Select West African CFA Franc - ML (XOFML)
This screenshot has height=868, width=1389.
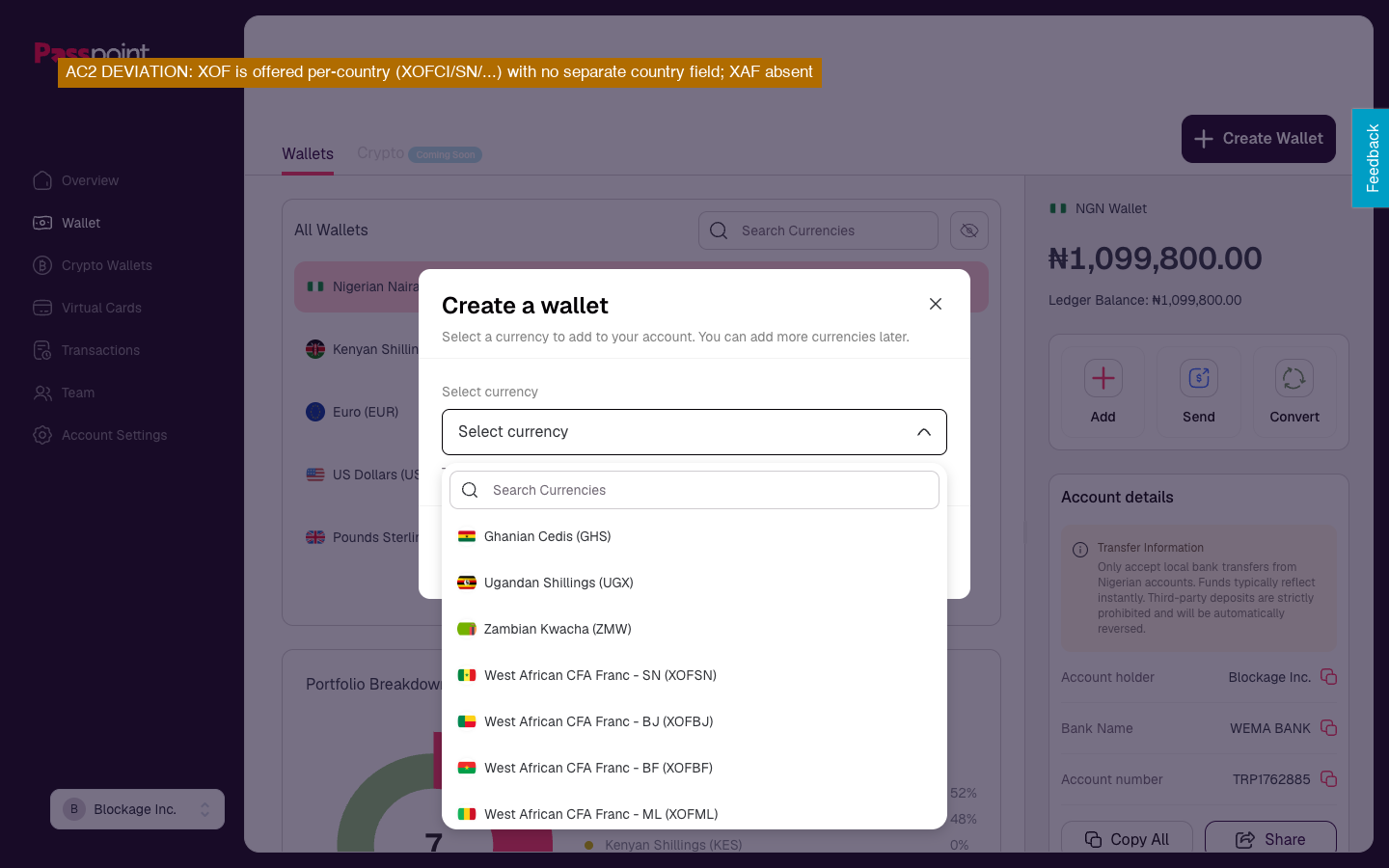[x=694, y=813]
